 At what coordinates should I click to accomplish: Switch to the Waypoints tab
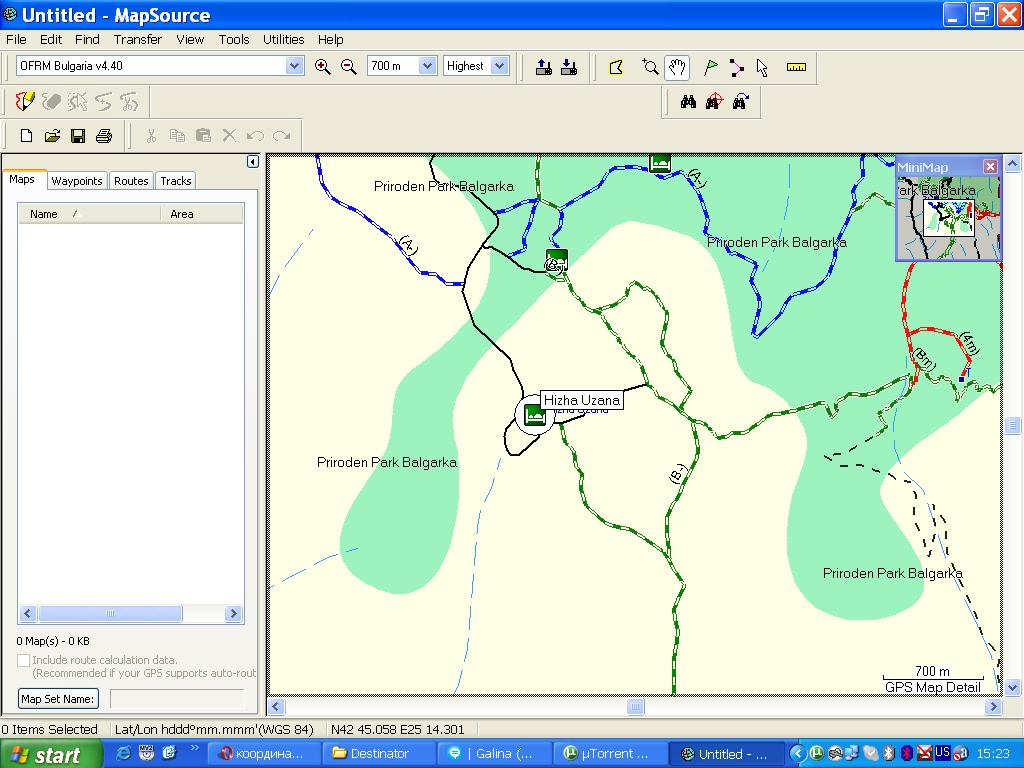click(77, 181)
